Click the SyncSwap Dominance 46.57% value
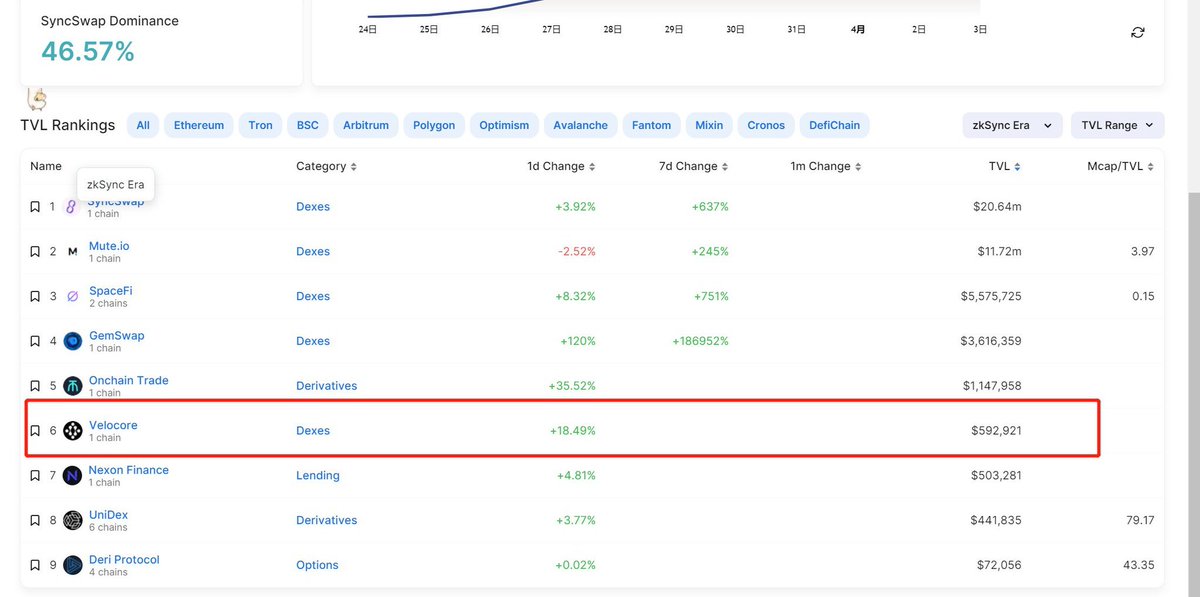 pyautogui.click(x=88, y=51)
